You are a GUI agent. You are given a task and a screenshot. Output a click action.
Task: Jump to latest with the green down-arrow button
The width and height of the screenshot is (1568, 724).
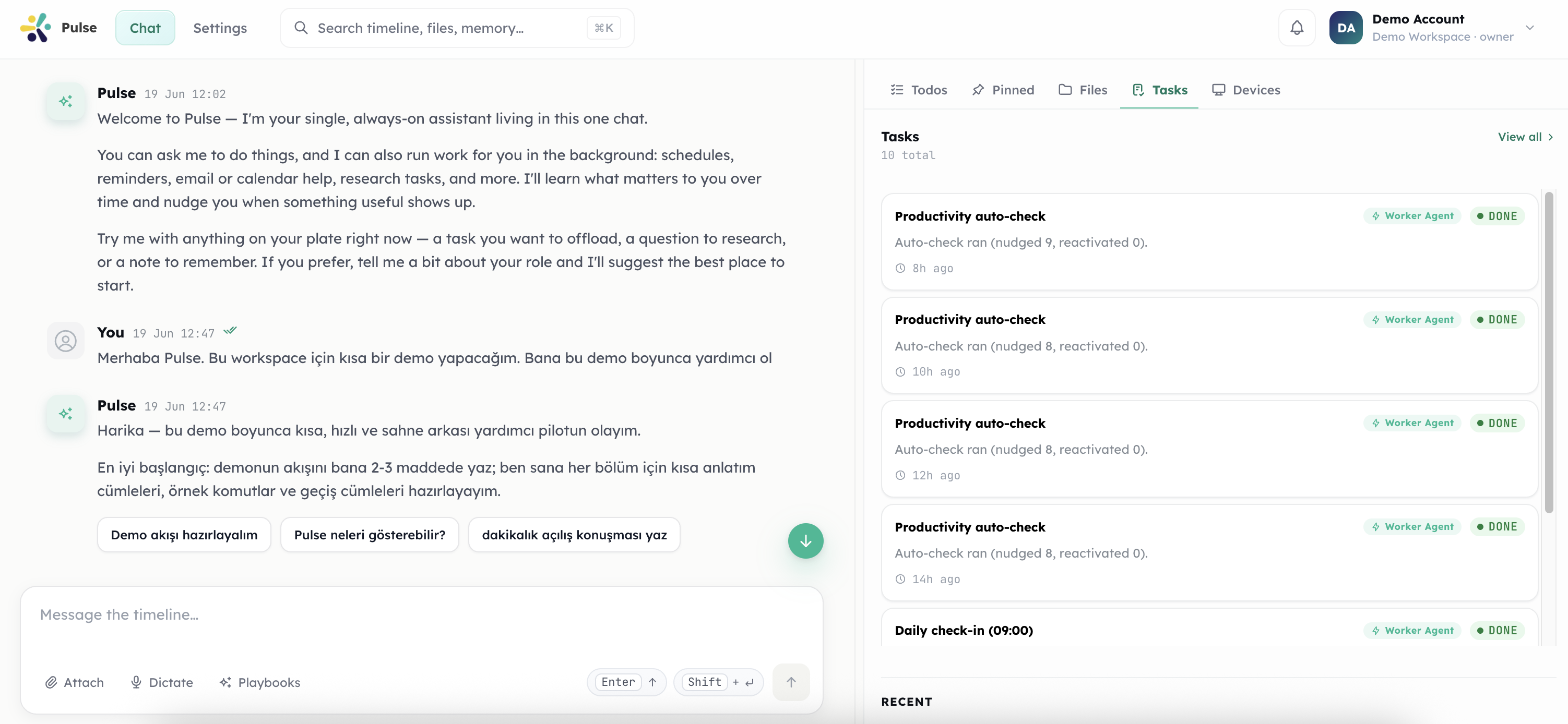805,541
